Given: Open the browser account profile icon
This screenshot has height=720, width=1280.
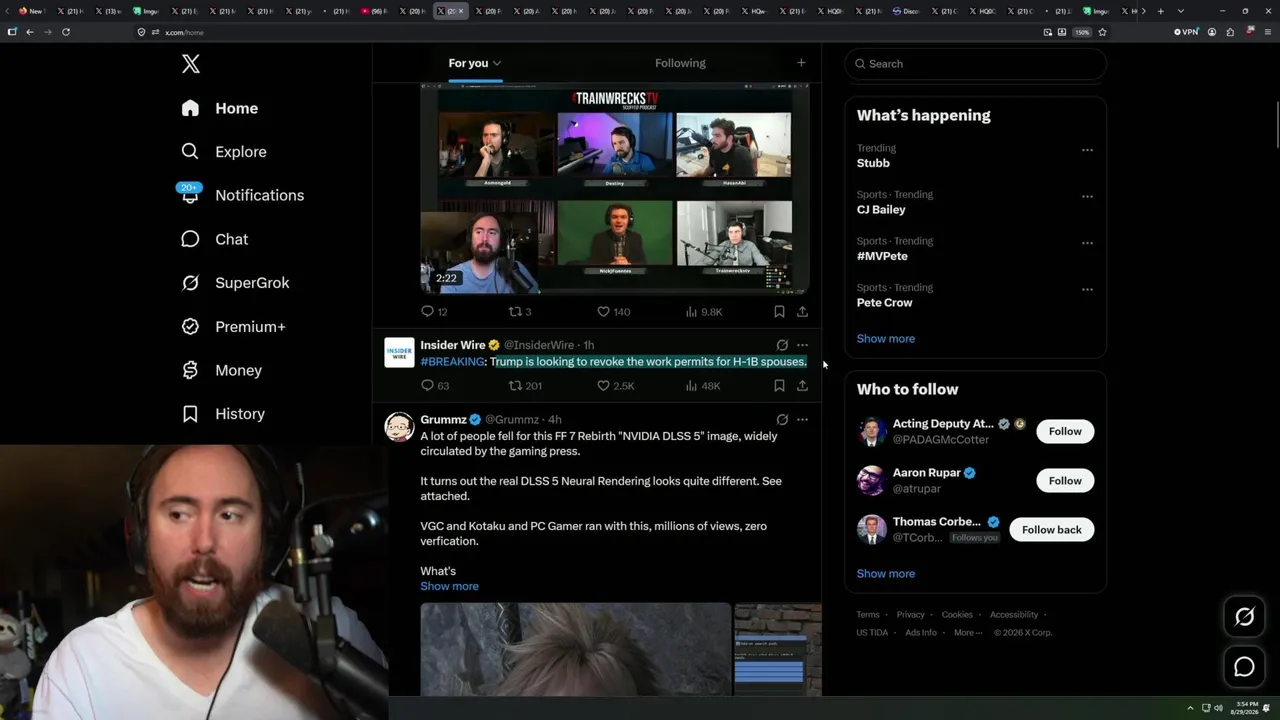Looking at the screenshot, I should point(1212,32).
